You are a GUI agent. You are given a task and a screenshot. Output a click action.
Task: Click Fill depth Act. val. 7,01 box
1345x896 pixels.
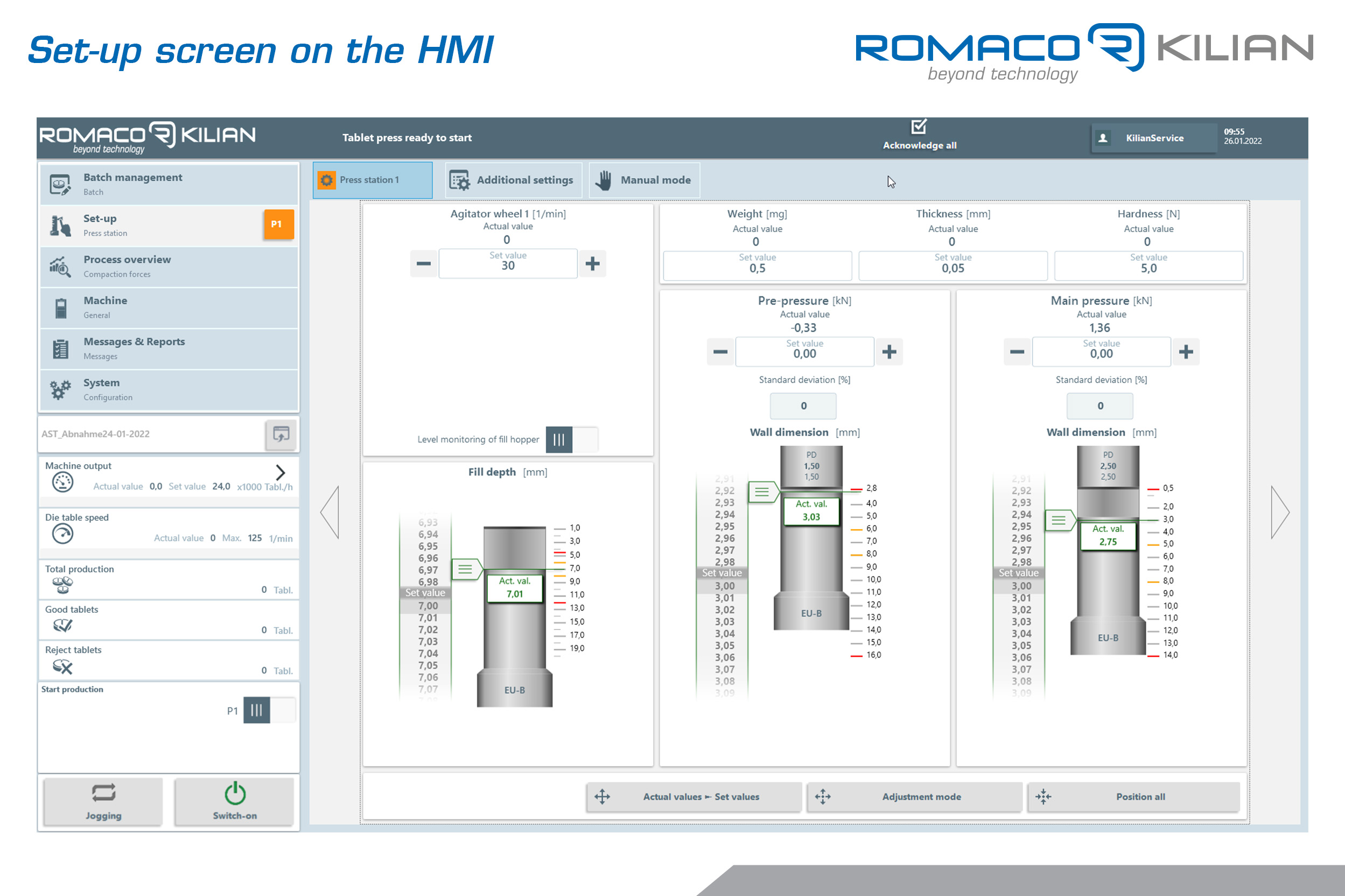click(x=514, y=588)
